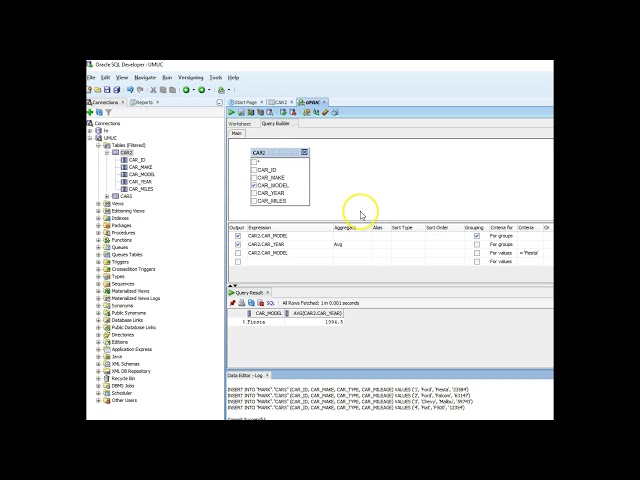Click the refresh icon in Query Result toolbar

[x=251, y=303]
